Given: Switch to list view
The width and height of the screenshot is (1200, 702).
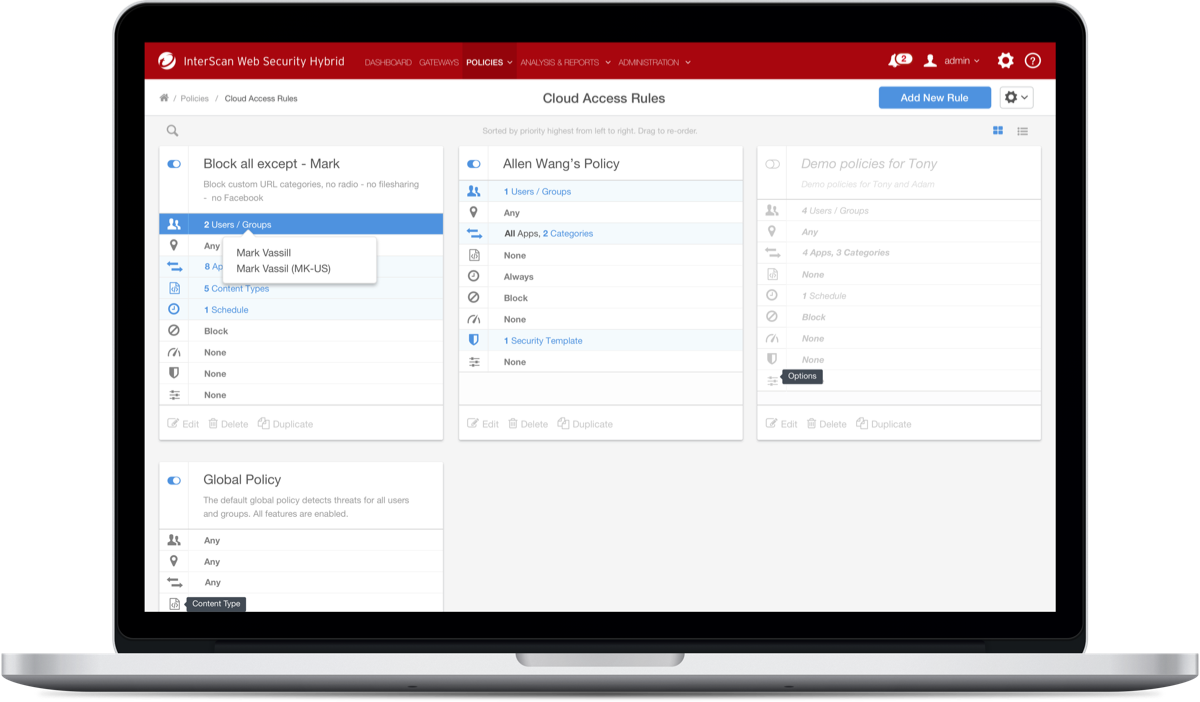Looking at the screenshot, I should pyautogui.click(x=1023, y=131).
